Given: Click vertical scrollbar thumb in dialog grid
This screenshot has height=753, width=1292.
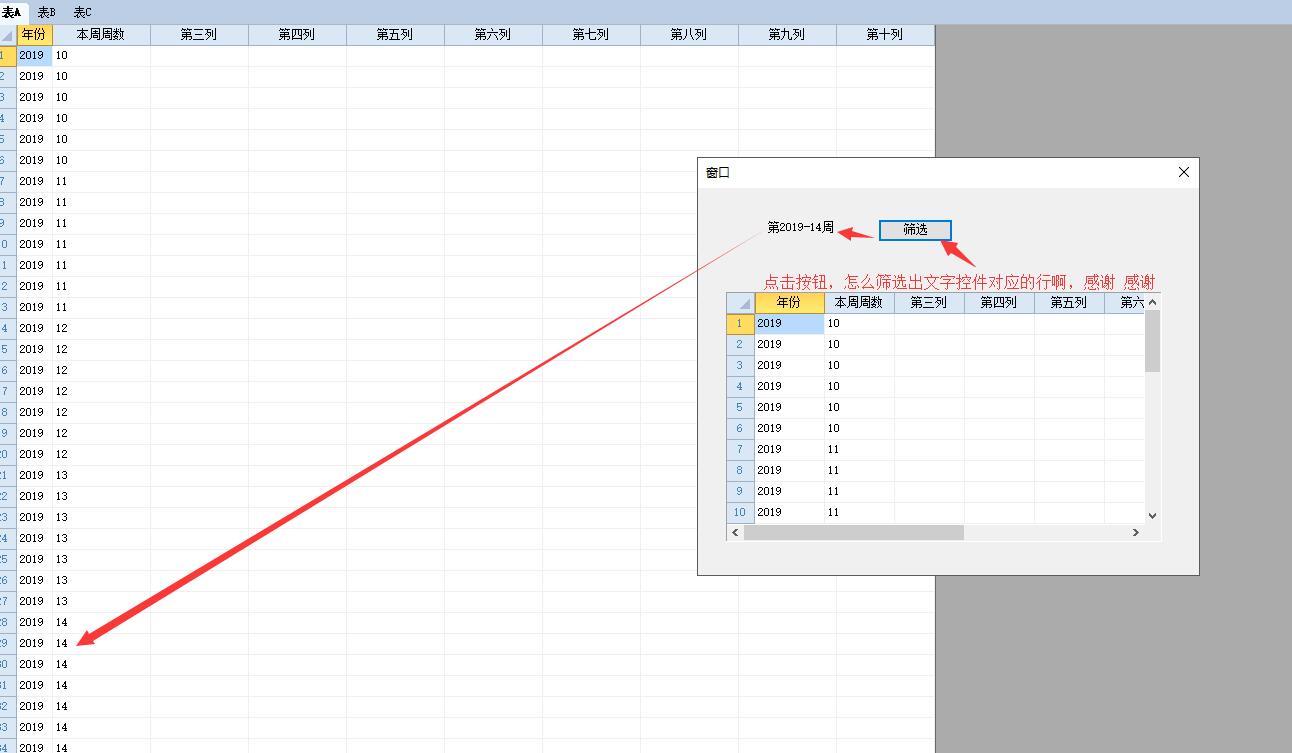Looking at the screenshot, I should (1152, 341).
